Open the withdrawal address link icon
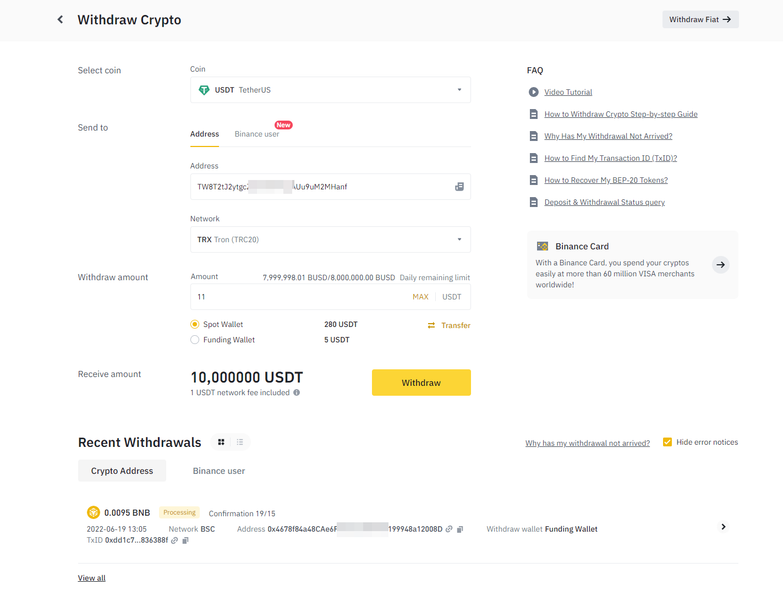783x600 pixels. 449,529
